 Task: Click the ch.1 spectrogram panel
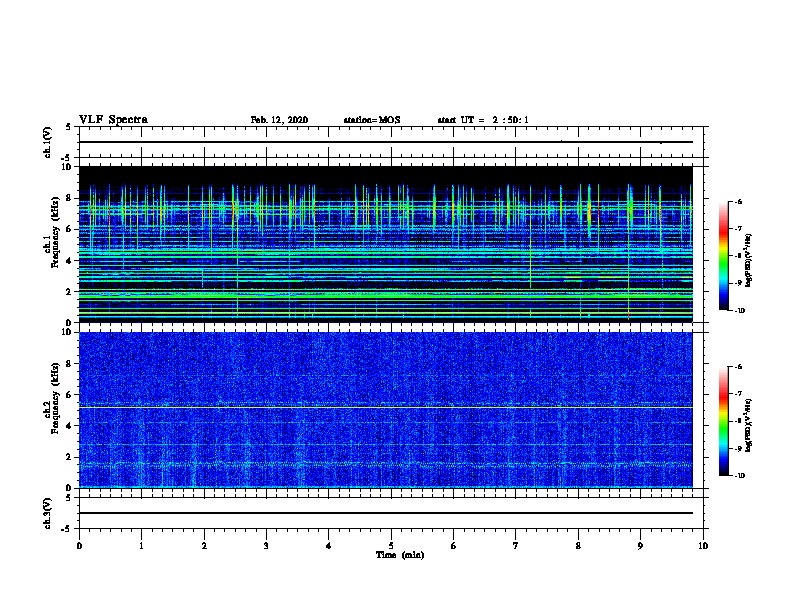(386, 244)
